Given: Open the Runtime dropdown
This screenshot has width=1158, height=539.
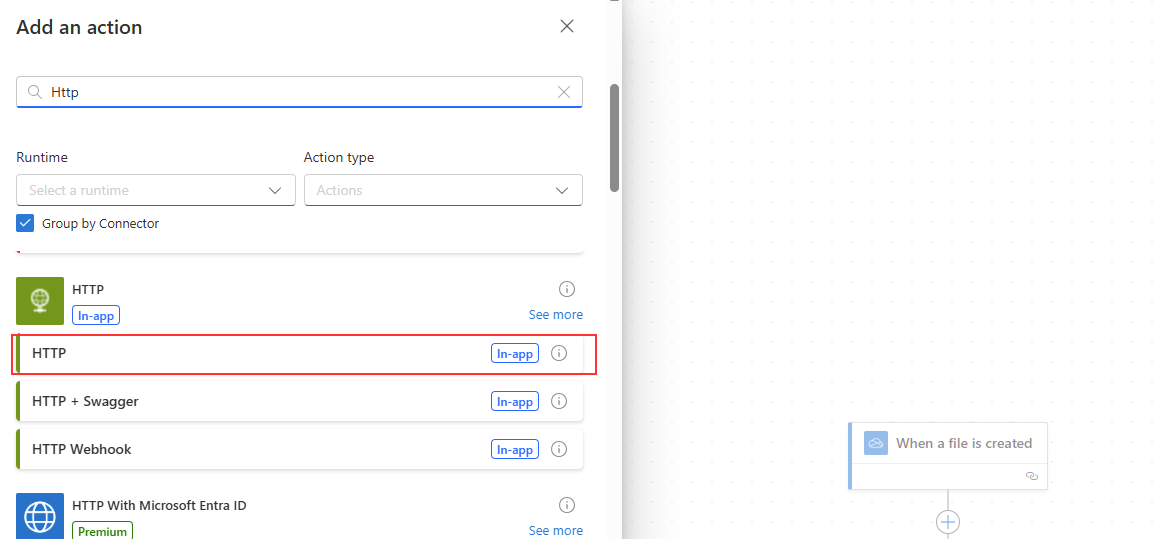Looking at the screenshot, I should 156,190.
